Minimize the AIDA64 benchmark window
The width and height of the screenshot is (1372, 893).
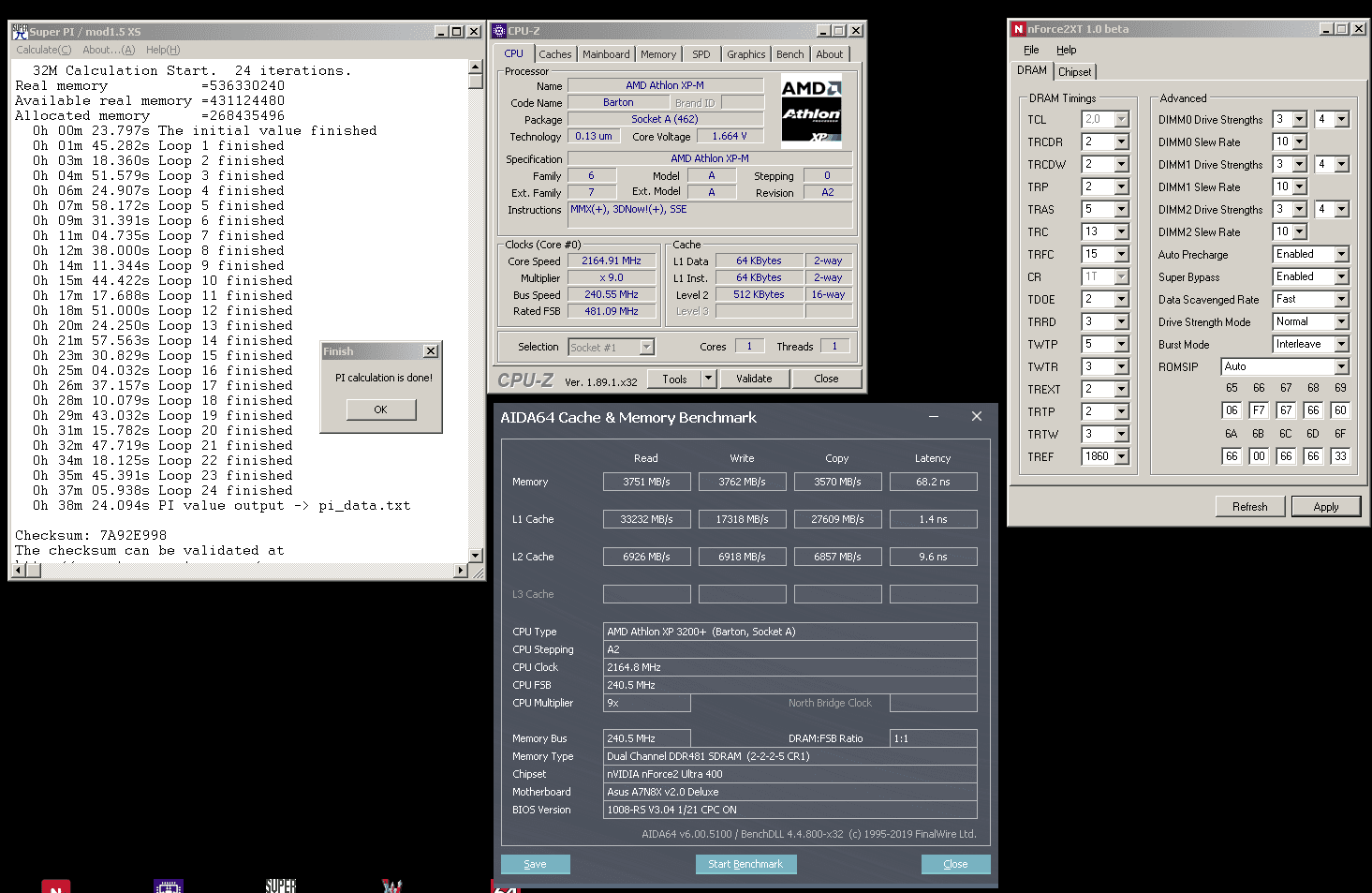click(934, 417)
